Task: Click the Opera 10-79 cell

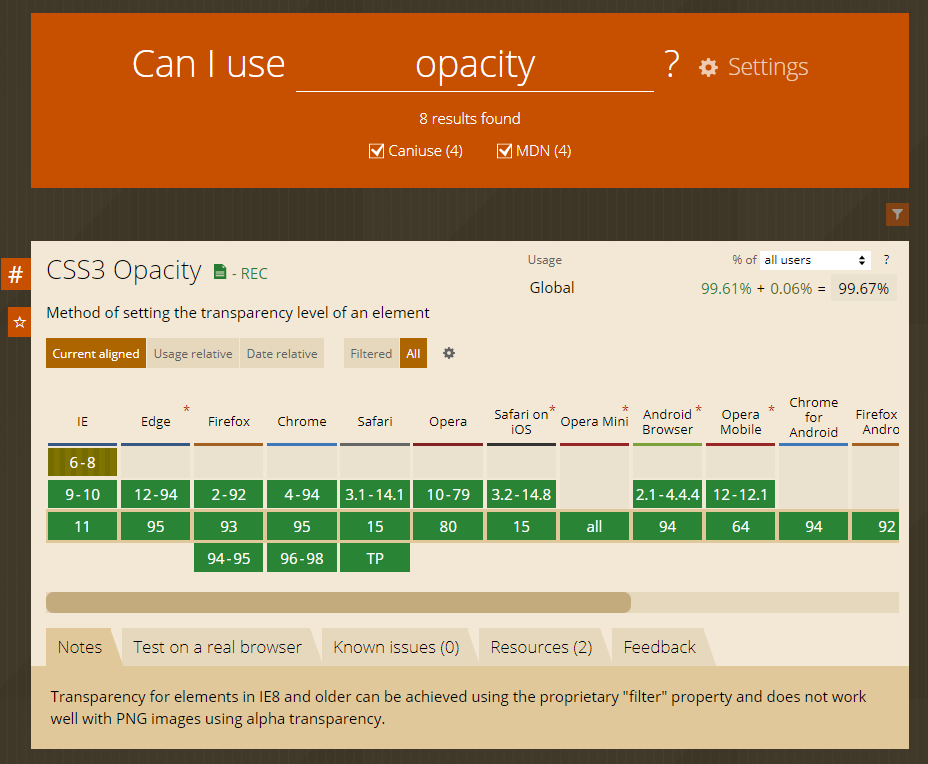Action: tap(448, 494)
